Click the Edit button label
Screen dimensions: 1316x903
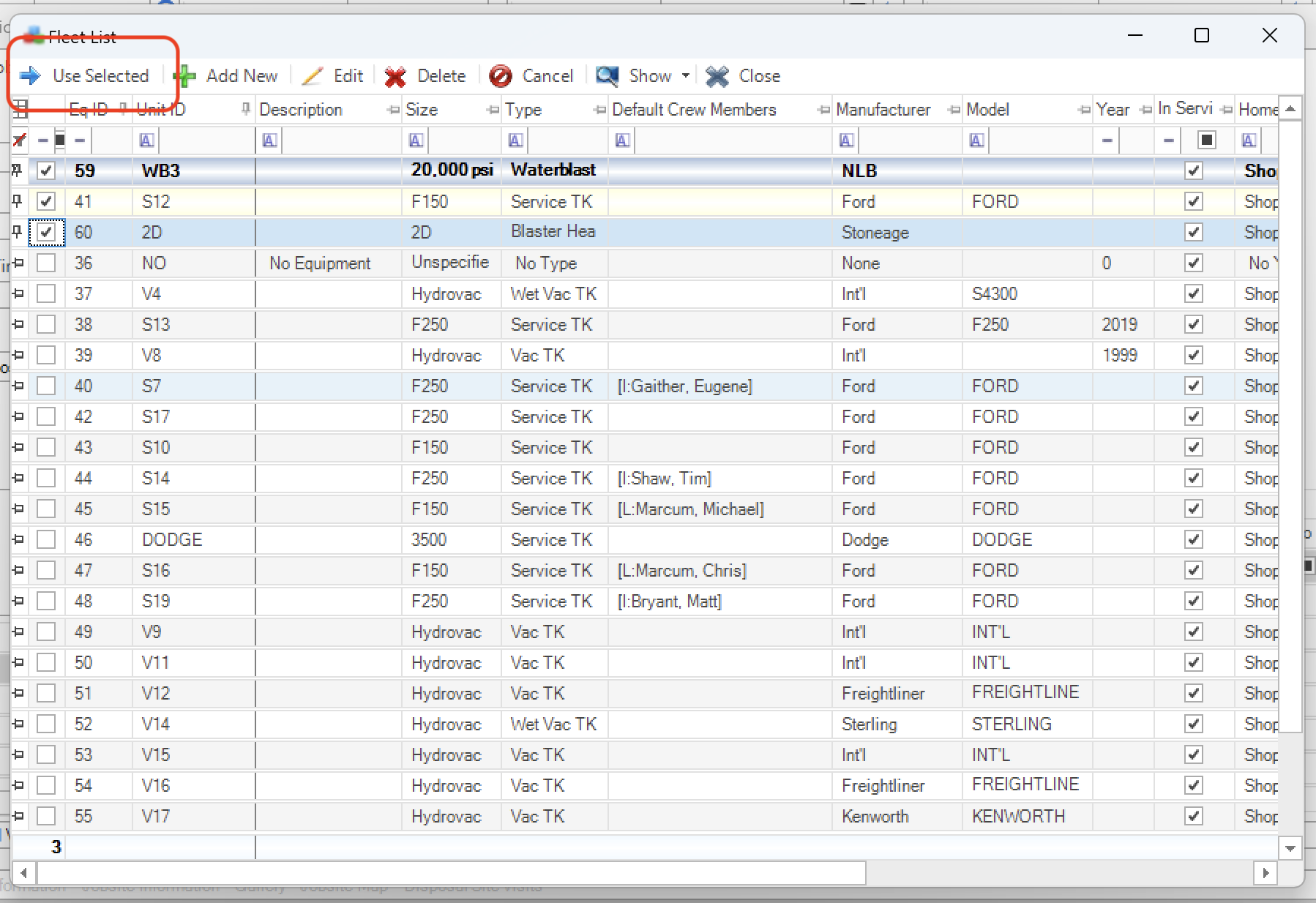pos(348,76)
